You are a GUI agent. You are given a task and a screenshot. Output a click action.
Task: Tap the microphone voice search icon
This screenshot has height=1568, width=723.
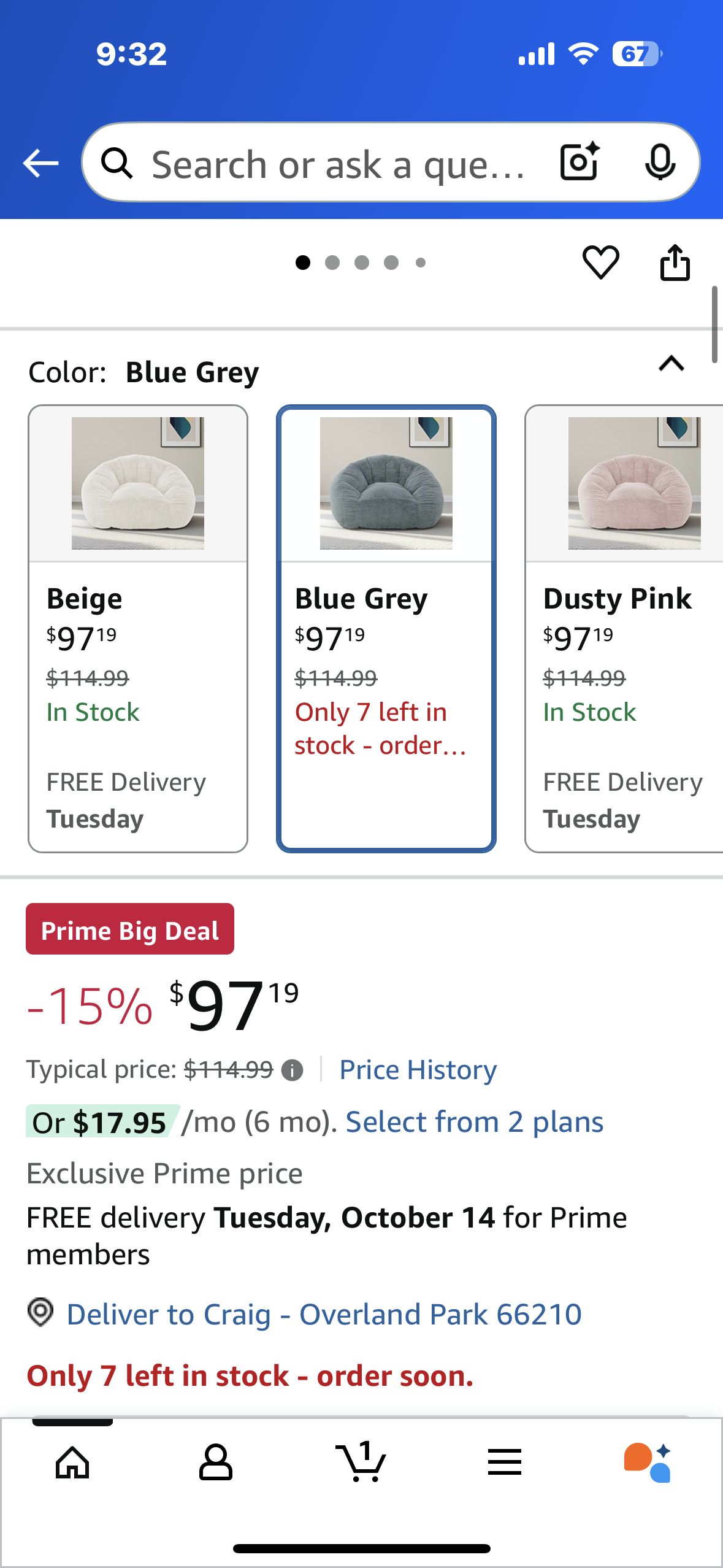coord(660,162)
